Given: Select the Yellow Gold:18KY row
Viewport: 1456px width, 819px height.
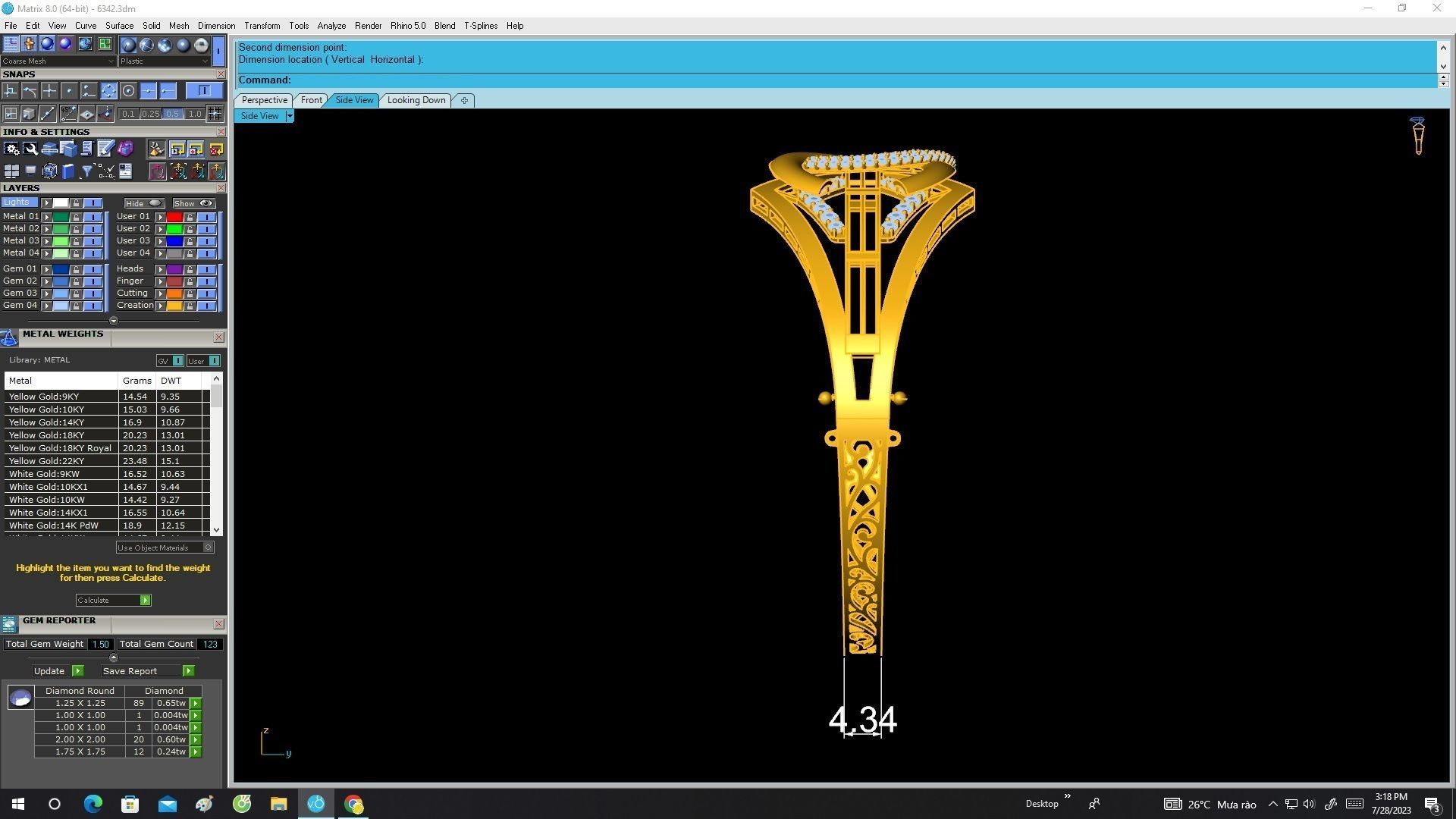Looking at the screenshot, I should 106,435.
